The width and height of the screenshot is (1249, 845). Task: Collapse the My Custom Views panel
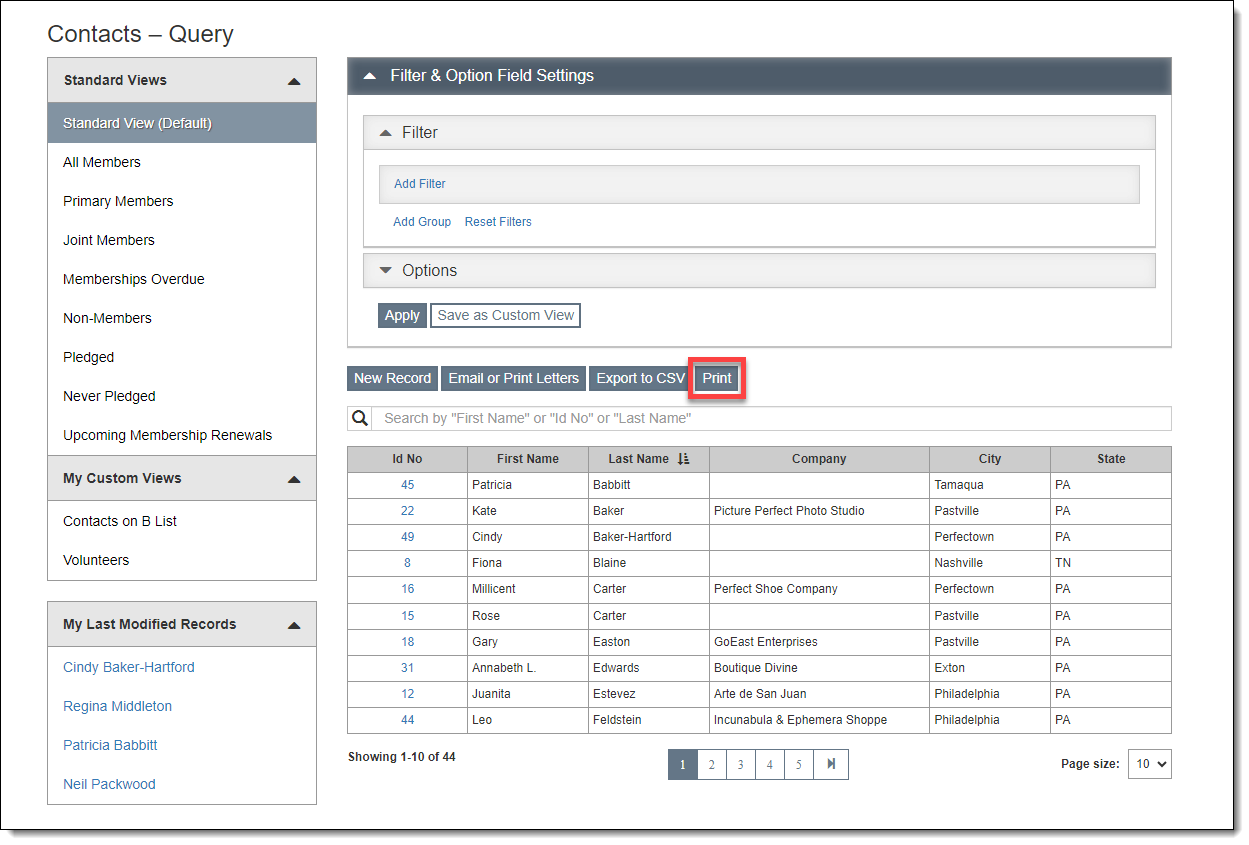coord(293,479)
